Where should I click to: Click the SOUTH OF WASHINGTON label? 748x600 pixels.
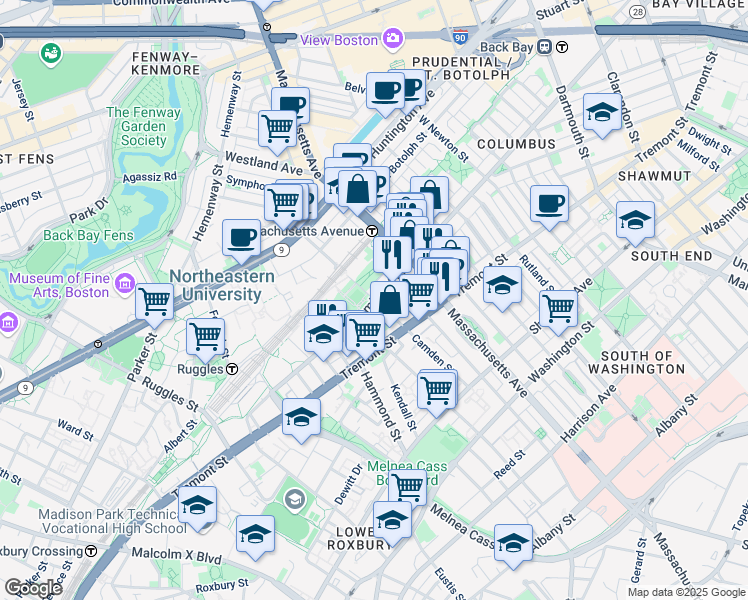(636, 362)
